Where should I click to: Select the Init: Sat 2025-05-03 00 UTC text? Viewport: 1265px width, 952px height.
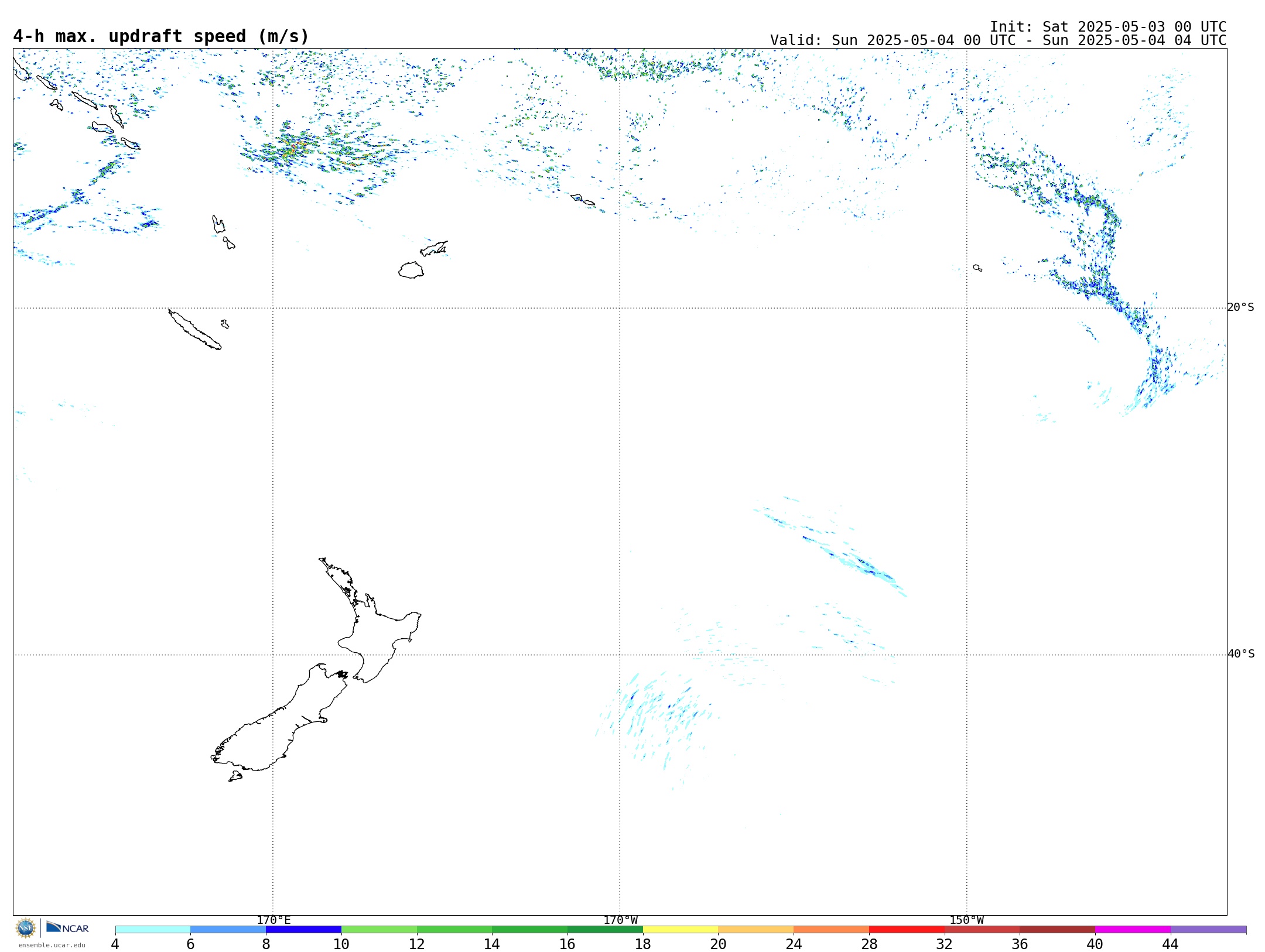(x=1108, y=27)
